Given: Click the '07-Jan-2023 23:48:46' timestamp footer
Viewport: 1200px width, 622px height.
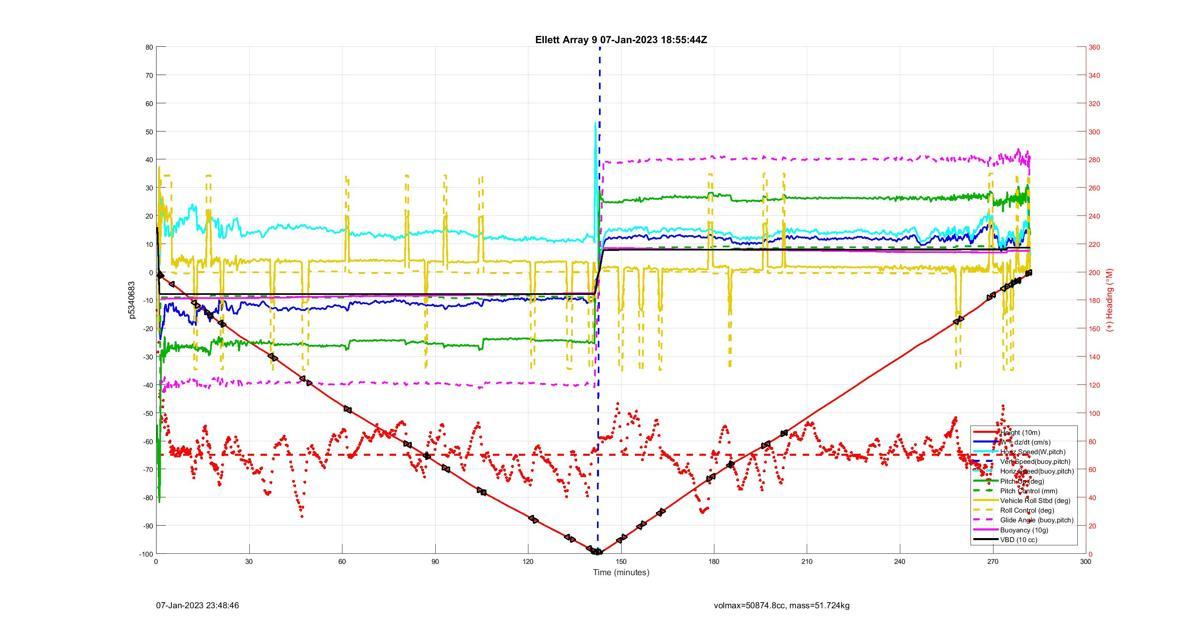Looking at the screenshot, I should 197,605.
